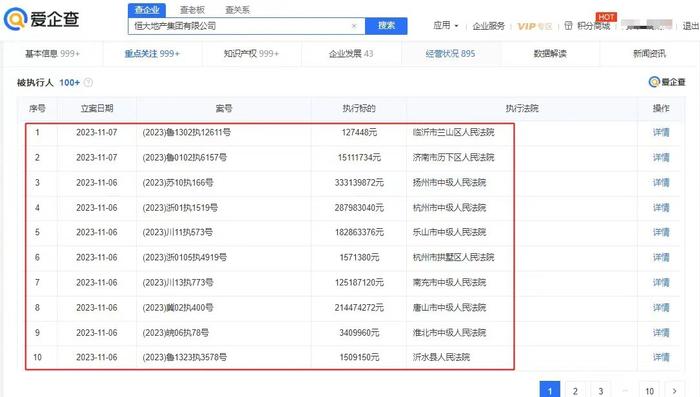Click case number (2023)苏10执166号
700x397 pixels.
(178, 182)
